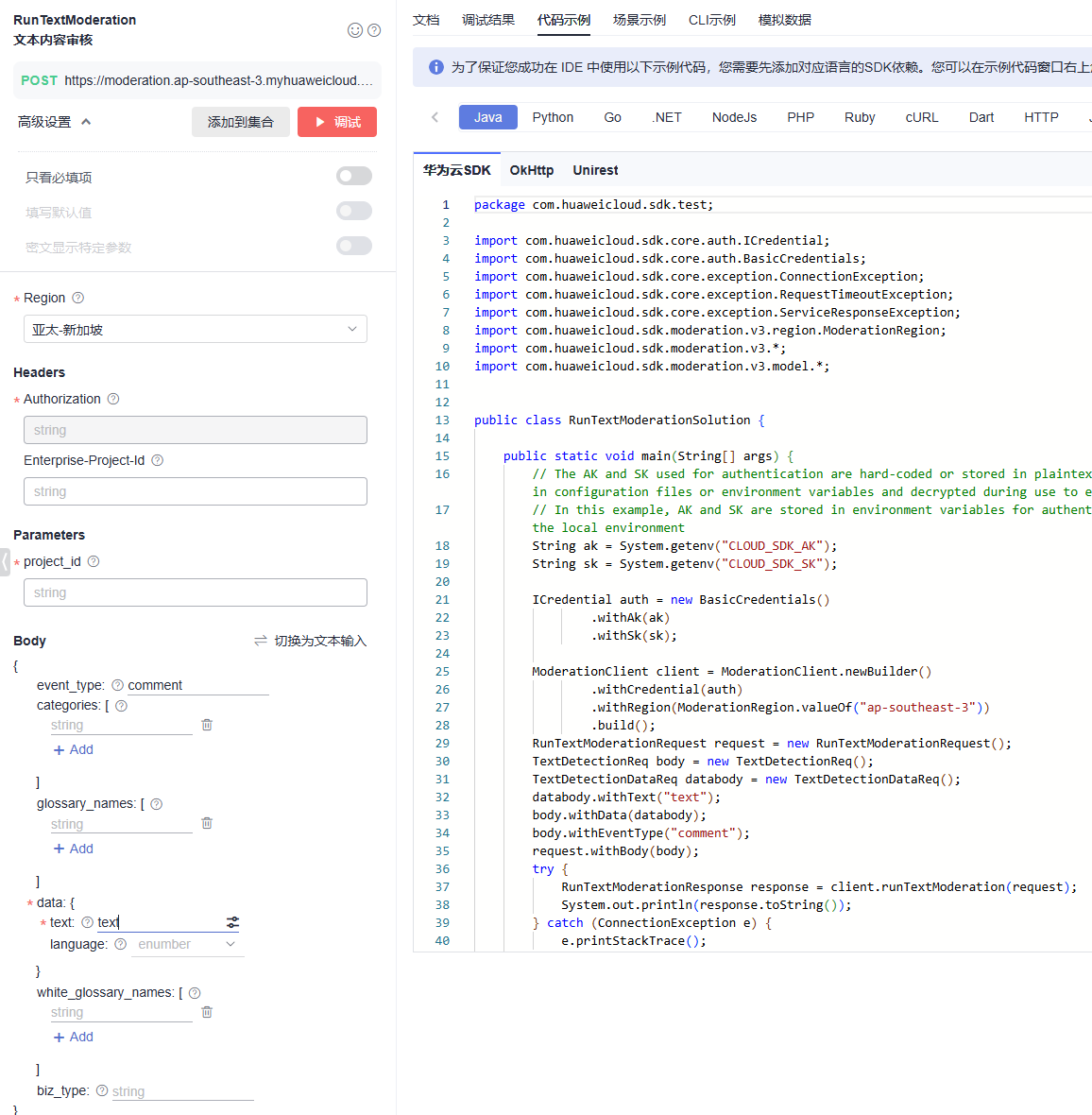
Task: Click the POST request URL text
Action: tap(218, 80)
